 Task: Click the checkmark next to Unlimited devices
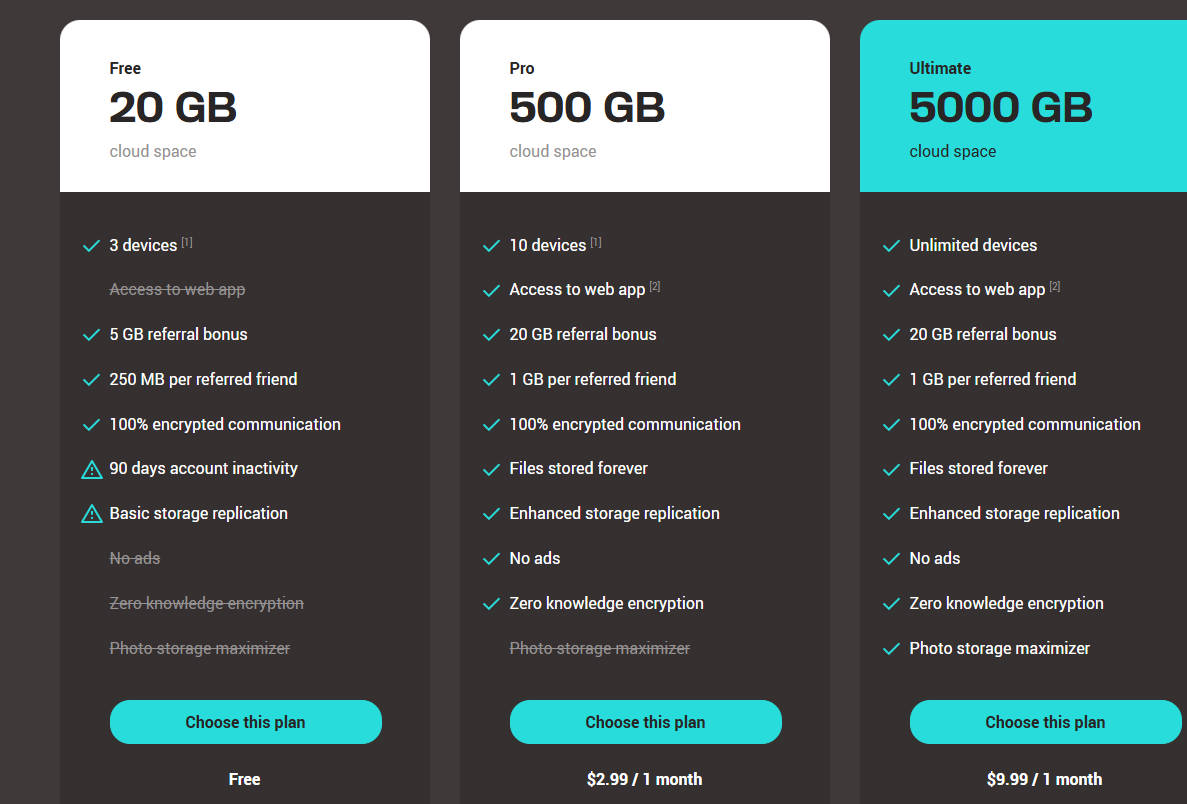coord(891,246)
